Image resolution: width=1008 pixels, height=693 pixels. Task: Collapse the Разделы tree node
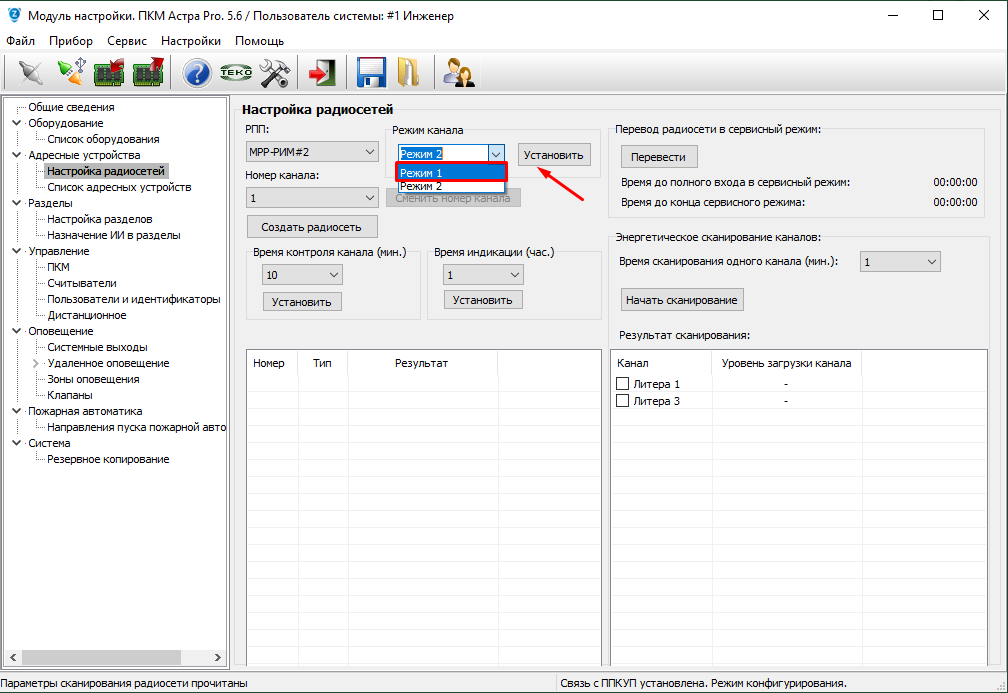(x=17, y=202)
